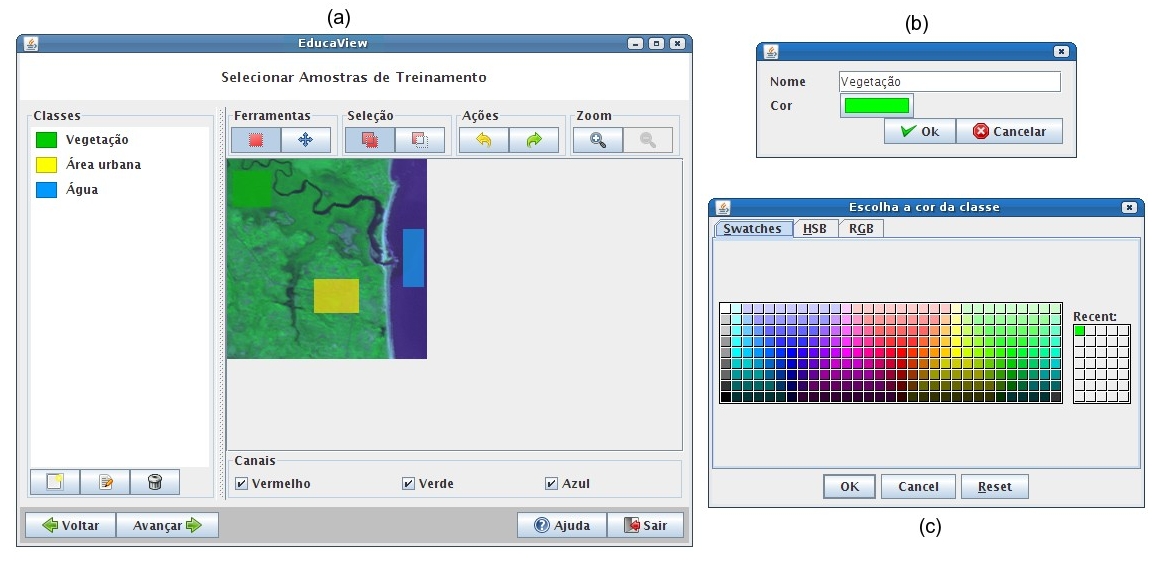The height and width of the screenshot is (564, 1164).
Task: Delete selected class with trash button
Action: click(154, 482)
